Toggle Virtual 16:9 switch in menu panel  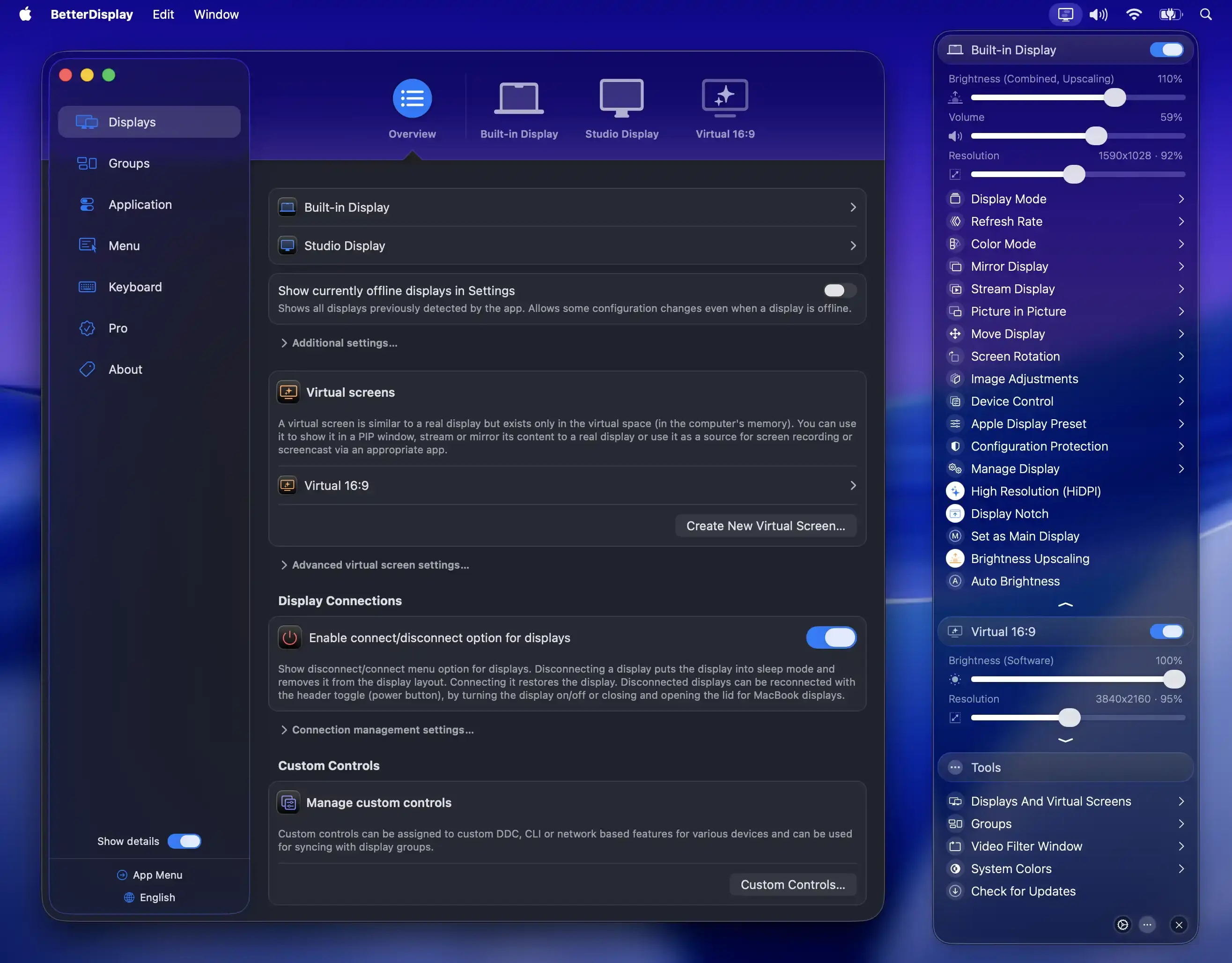coord(1166,631)
